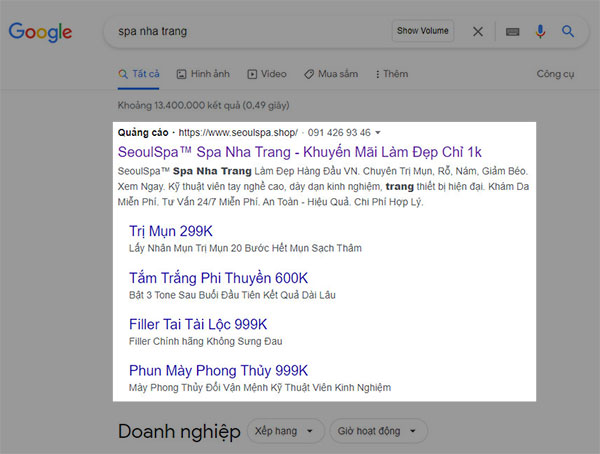Expand the ad dropdown arrow after the phone number
Screen dimensions: 600x454
tap(378, 133)
